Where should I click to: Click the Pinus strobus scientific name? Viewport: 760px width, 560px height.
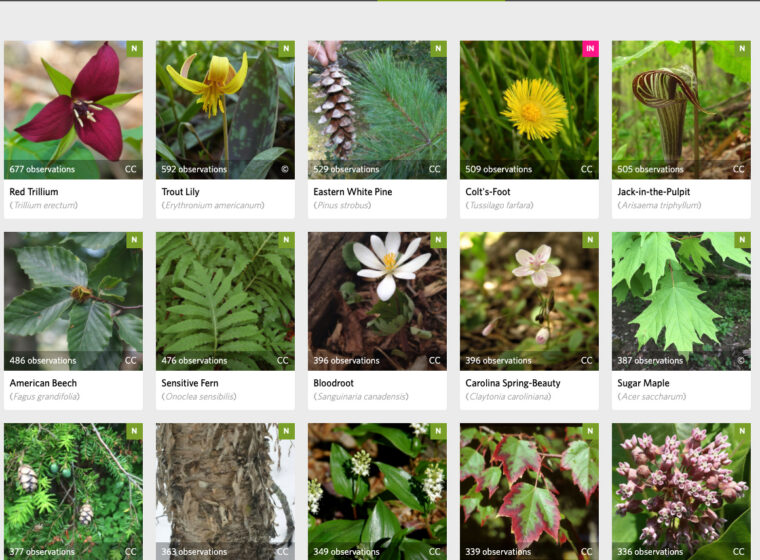point(342,205)
